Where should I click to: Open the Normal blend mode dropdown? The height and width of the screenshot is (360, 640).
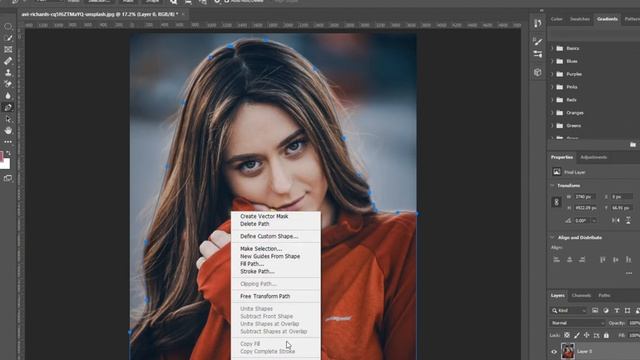(x=577, y=323)
